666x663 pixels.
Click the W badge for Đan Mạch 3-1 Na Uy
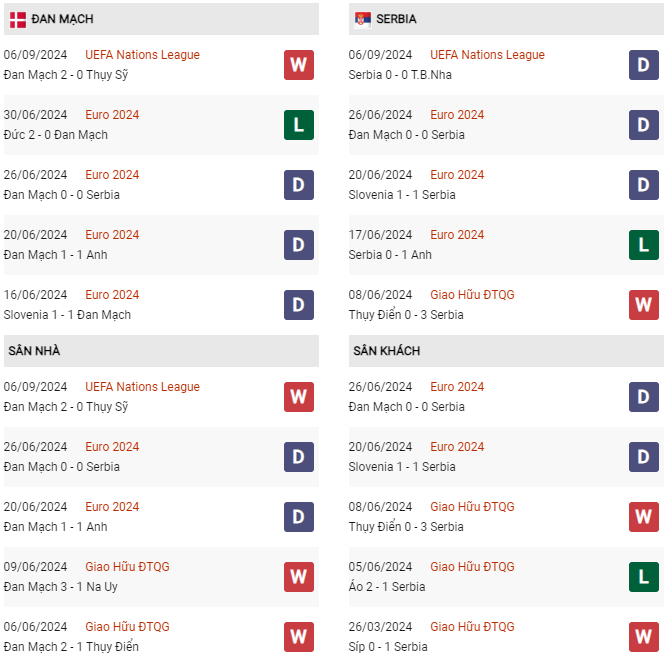coord(299,577)
